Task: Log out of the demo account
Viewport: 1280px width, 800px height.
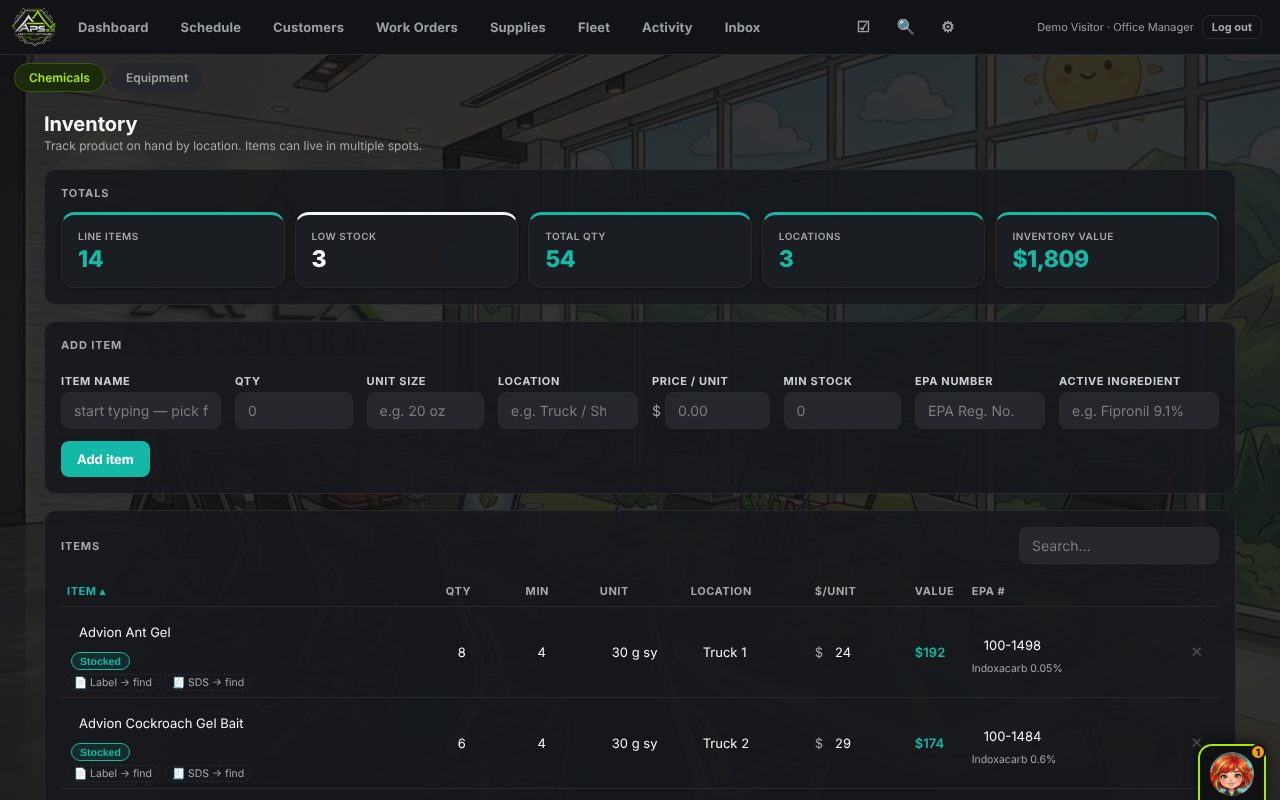Action: coord(1231,27)
